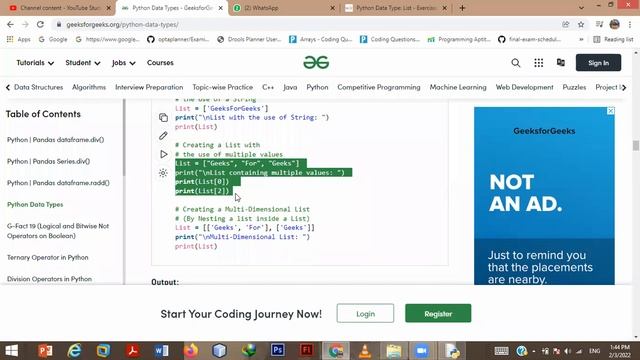This screenshot has width=640, height=360.
Task: Click the GeeksforGeeks placement ad banner
Action: point(544,196)
